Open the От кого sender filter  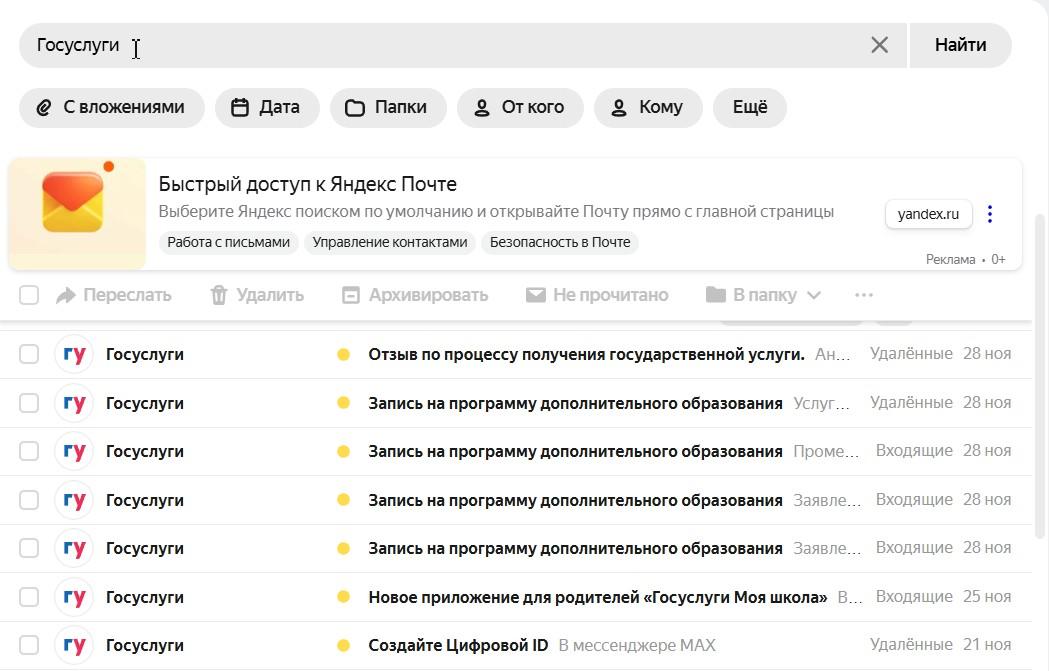[x=519, y=107]
